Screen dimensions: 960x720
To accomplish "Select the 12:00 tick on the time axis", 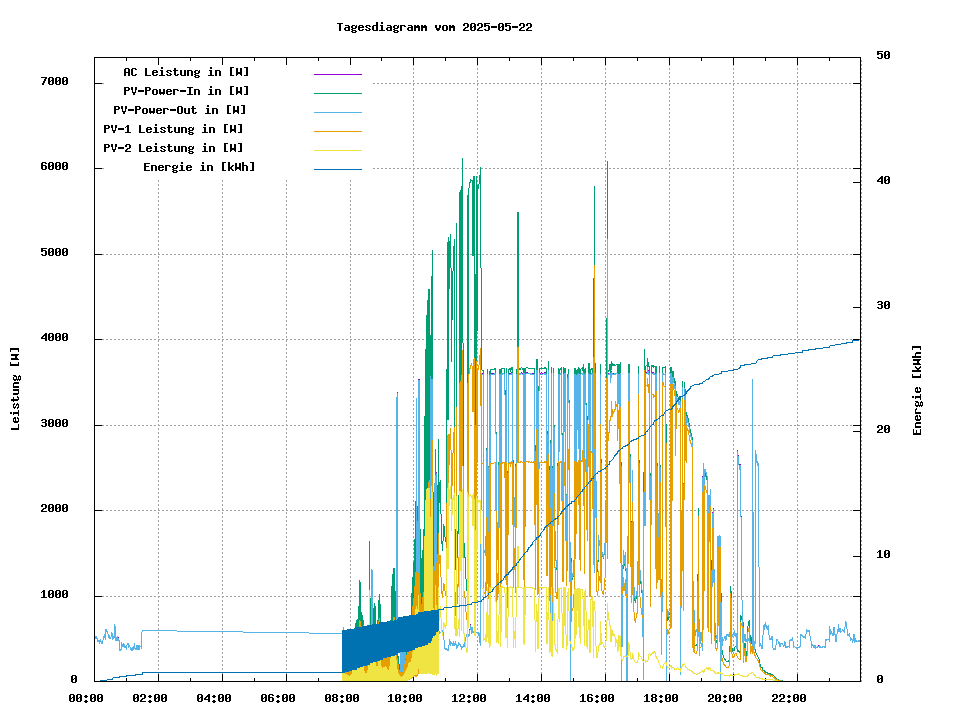I will coord(470,698).
